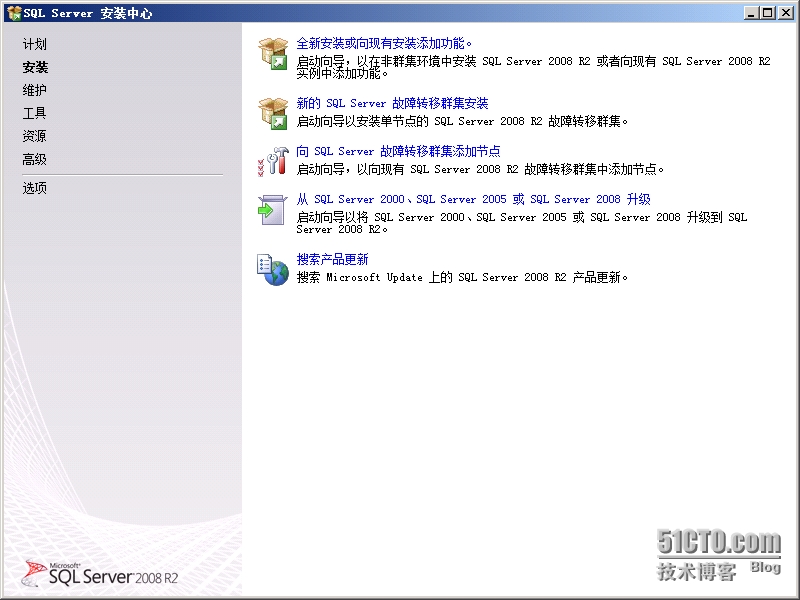Image resolution: width=800 pixels, height=600 pixels.
Task: Go to the 资源 page
Action: (35, 136)
